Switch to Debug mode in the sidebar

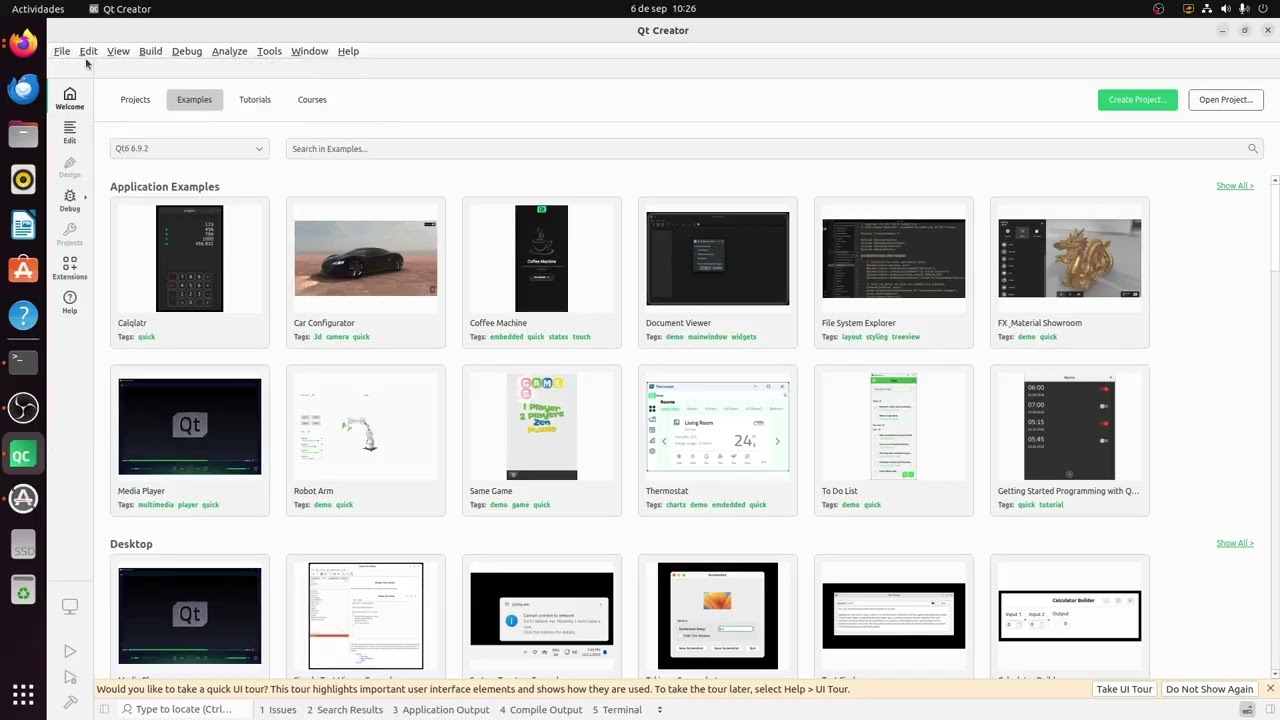pos(69,200)
